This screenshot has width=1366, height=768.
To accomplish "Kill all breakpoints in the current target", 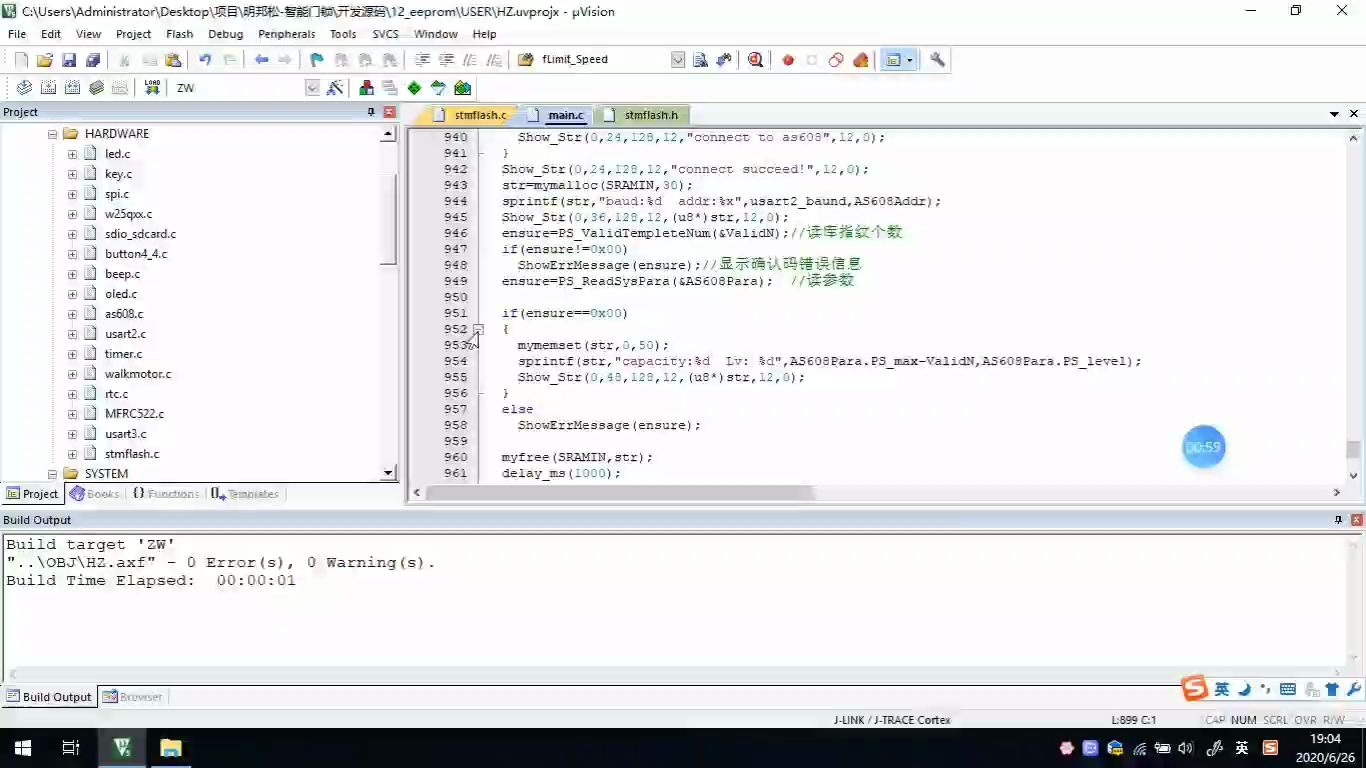I will [860, 60].
